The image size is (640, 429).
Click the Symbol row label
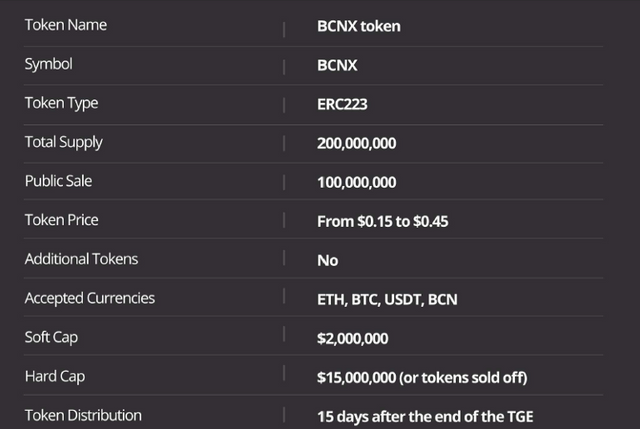coord(49,64)
